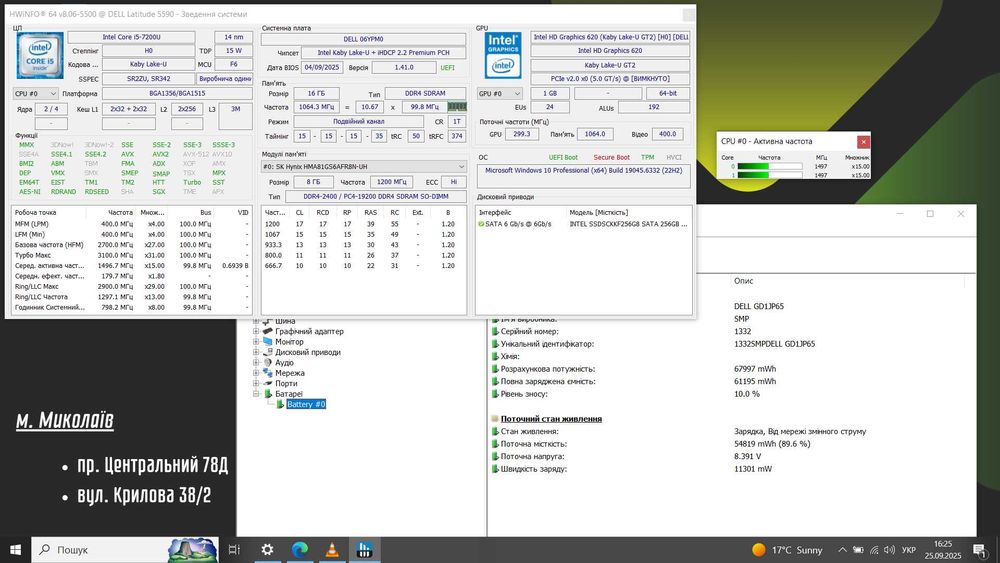Viewport: 1000px width, 563px height.
Task: Select the Базова частота (HFM) row
Action: [x=131, y=245]
